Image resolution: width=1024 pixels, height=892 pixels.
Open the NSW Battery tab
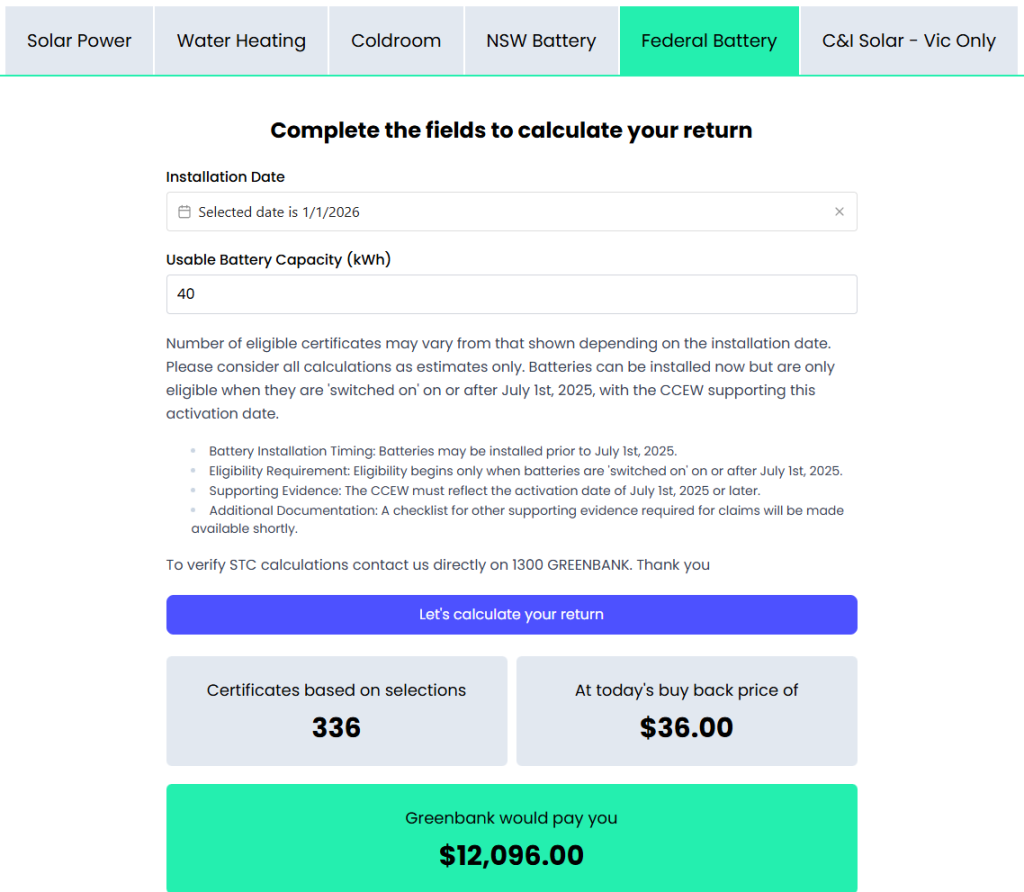(x=541, y=41)
